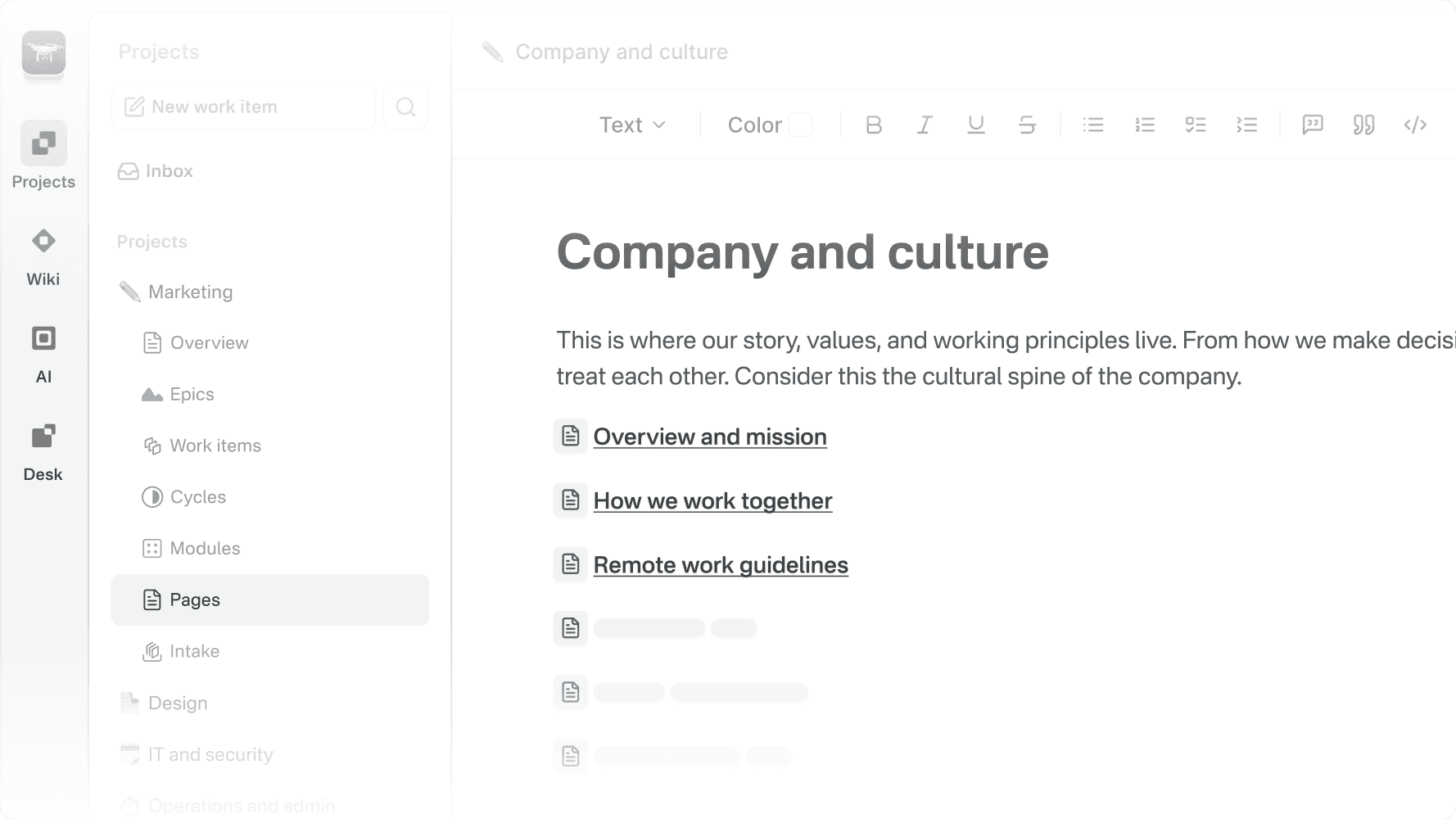Insert a bulleted list

click(x=1093, y=124)
